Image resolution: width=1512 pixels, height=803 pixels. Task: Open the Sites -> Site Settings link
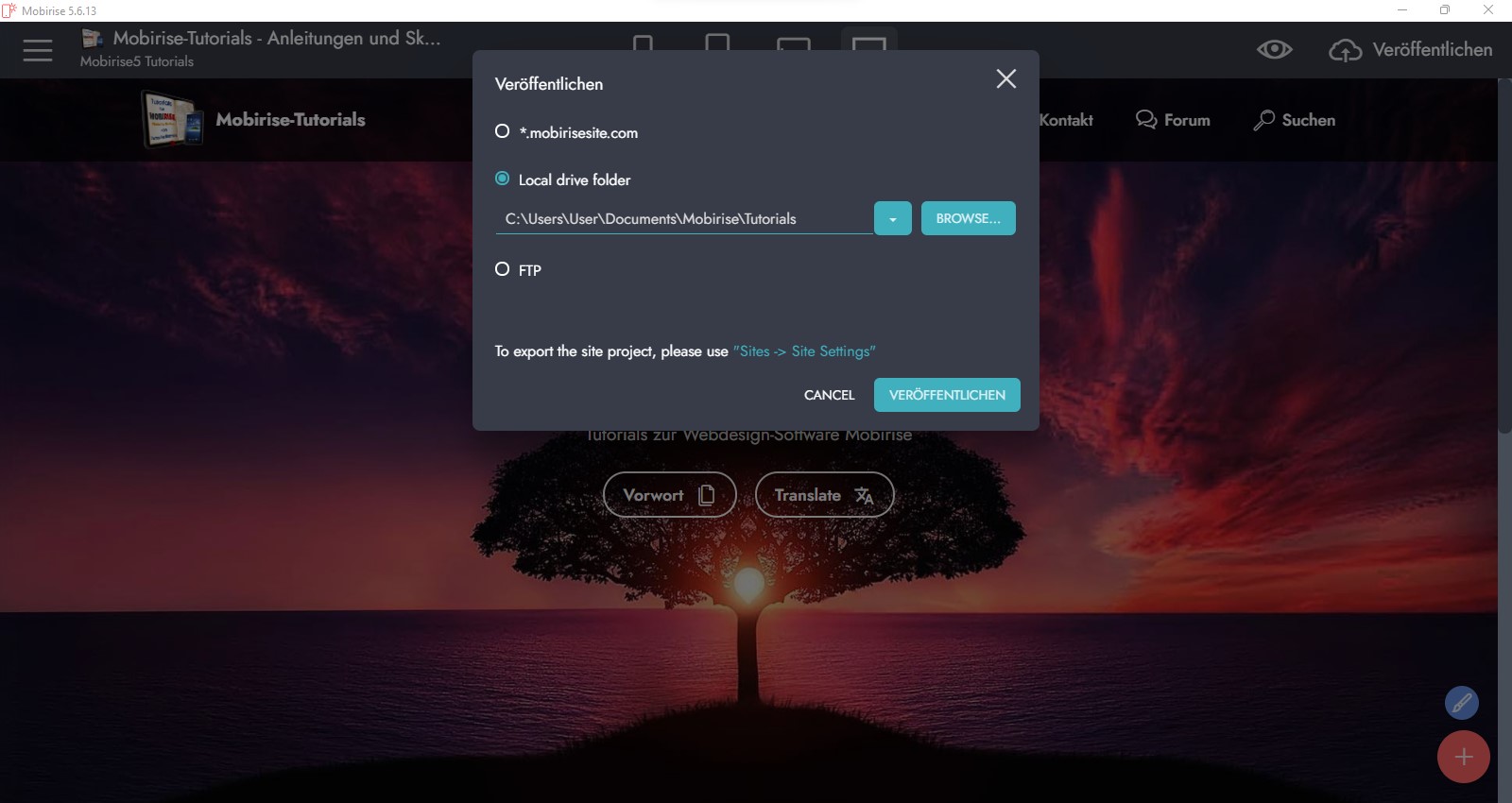point(804,351)
